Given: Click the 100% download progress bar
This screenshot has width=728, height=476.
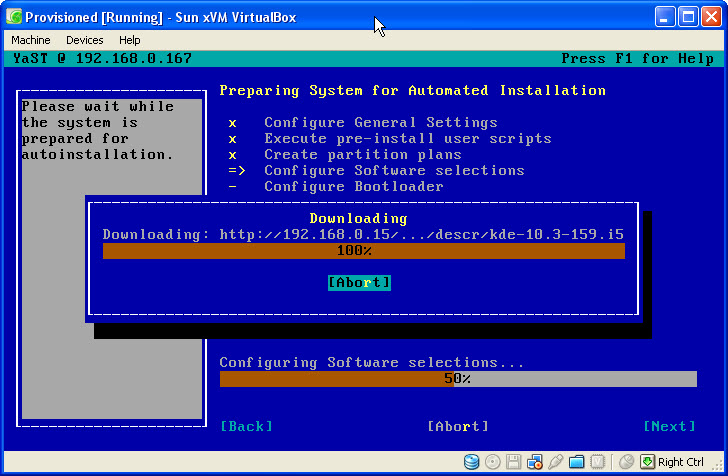Looking at the screenshot, I should [364, 251].
